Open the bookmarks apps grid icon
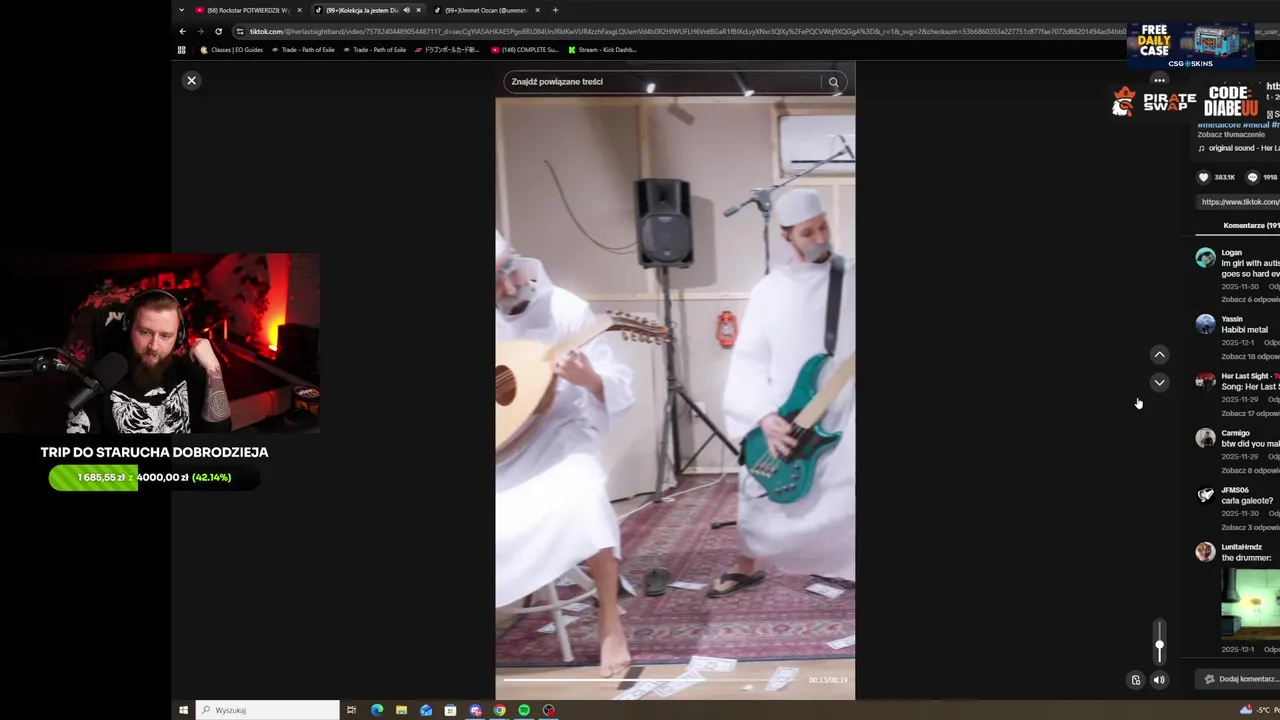 click(x=181, y=49)
